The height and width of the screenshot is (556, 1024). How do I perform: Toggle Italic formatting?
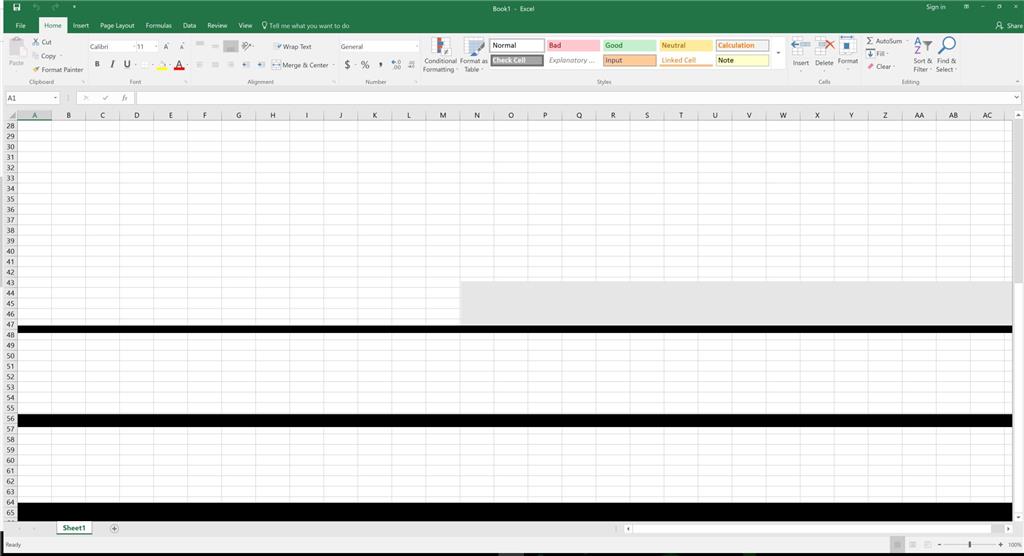coord(112,64)
